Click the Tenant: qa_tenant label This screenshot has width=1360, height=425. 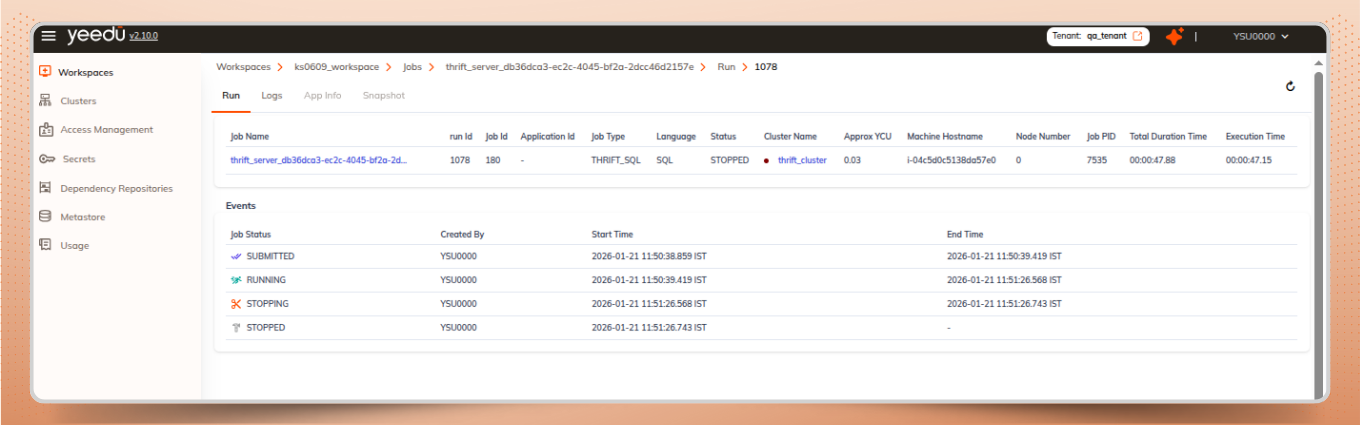[1089, 36]
